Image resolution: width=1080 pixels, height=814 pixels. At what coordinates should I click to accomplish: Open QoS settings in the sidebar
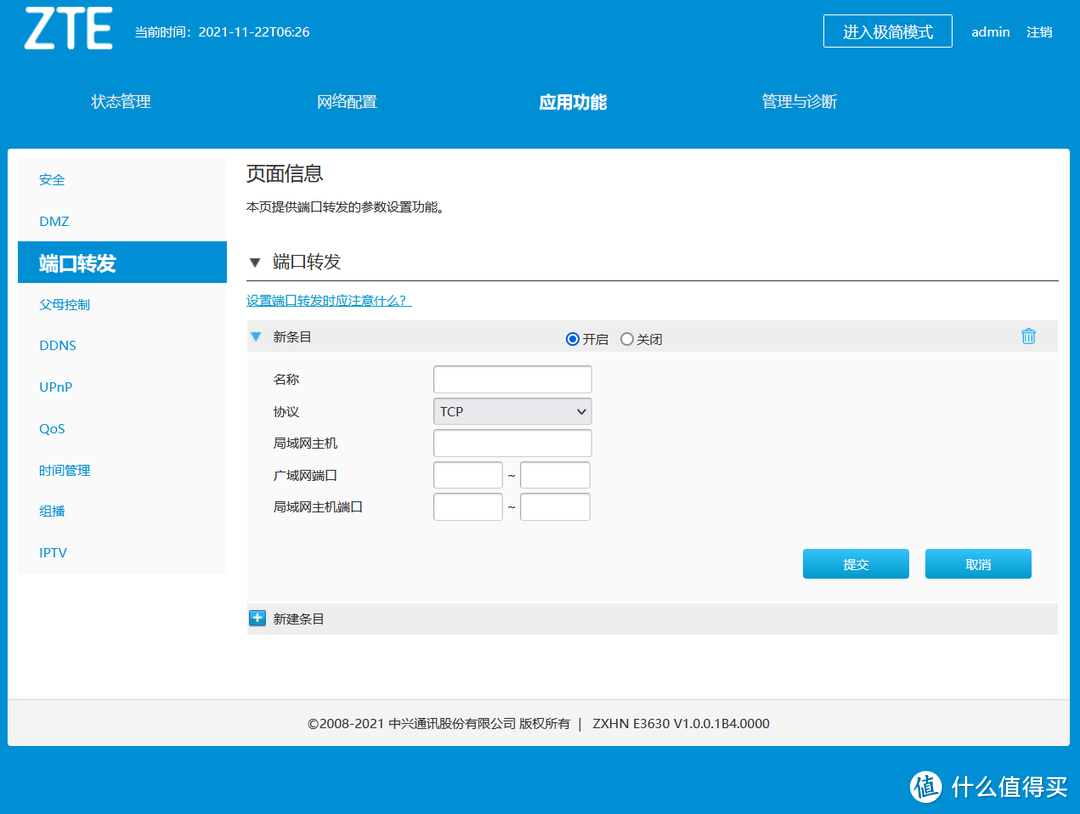click(x=52, y=428)
